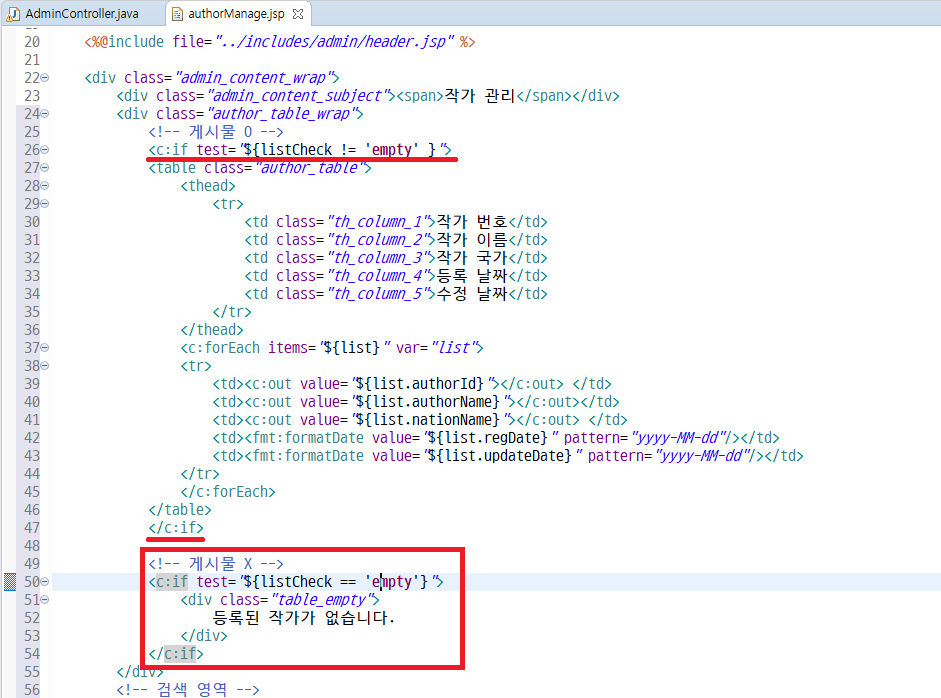Click line number 20 in the gutter
941x698 pixels.
(32, 42)
